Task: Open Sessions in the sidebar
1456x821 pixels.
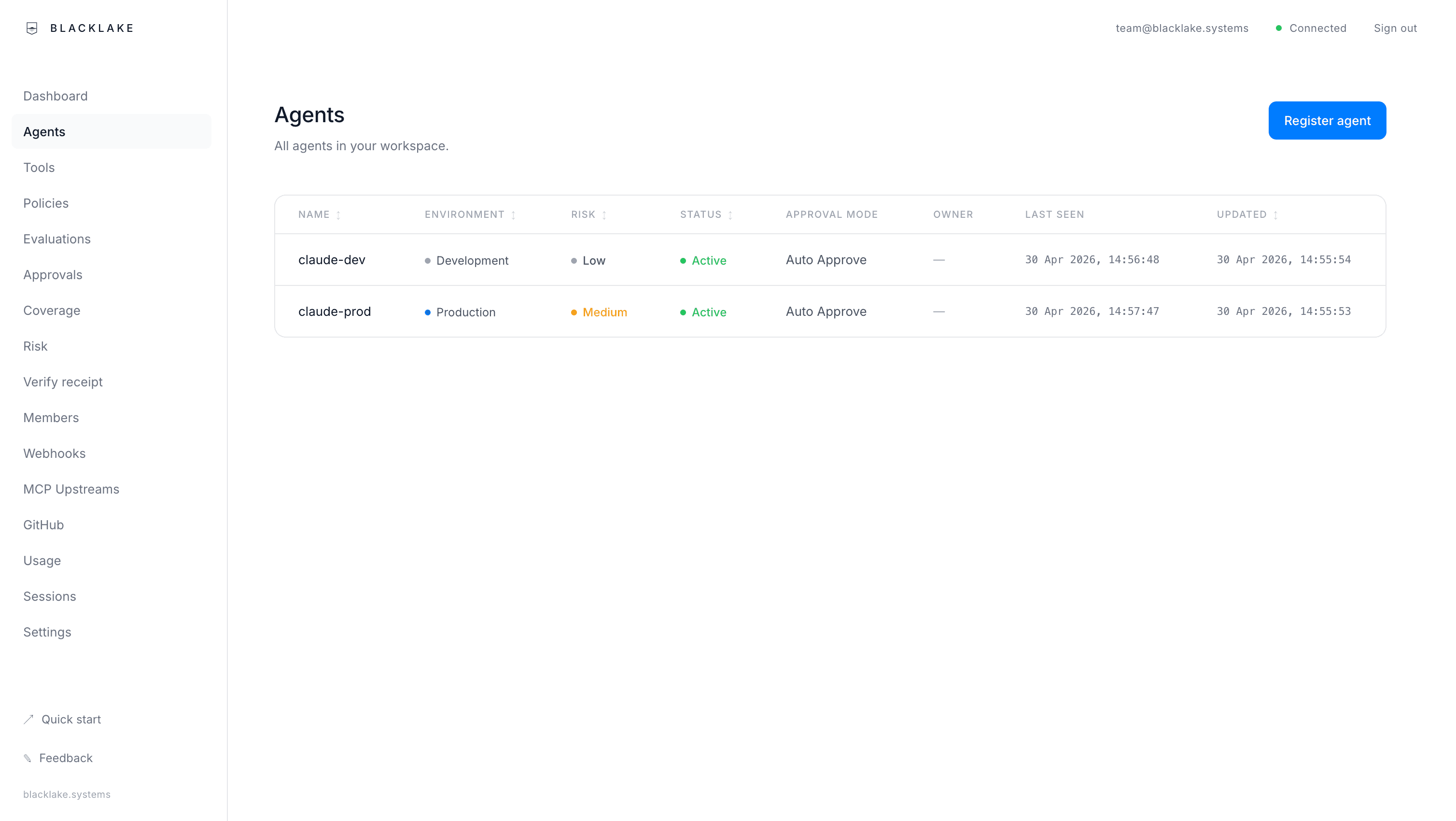Action: (50, 596)
